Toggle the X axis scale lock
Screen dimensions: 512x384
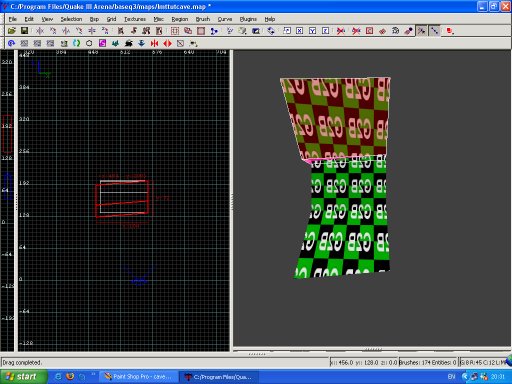(x=299, y=31)
